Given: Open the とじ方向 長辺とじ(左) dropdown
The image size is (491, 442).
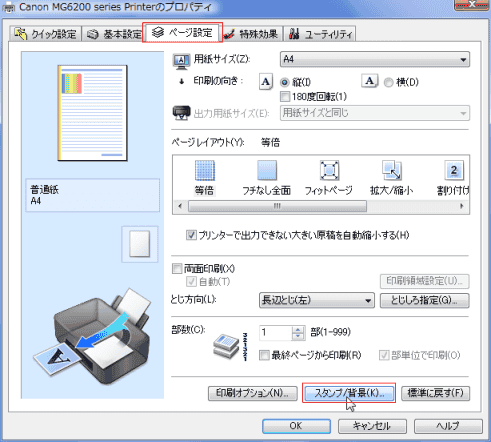Looking at the screenshot, I should click(x=317, y=300).
